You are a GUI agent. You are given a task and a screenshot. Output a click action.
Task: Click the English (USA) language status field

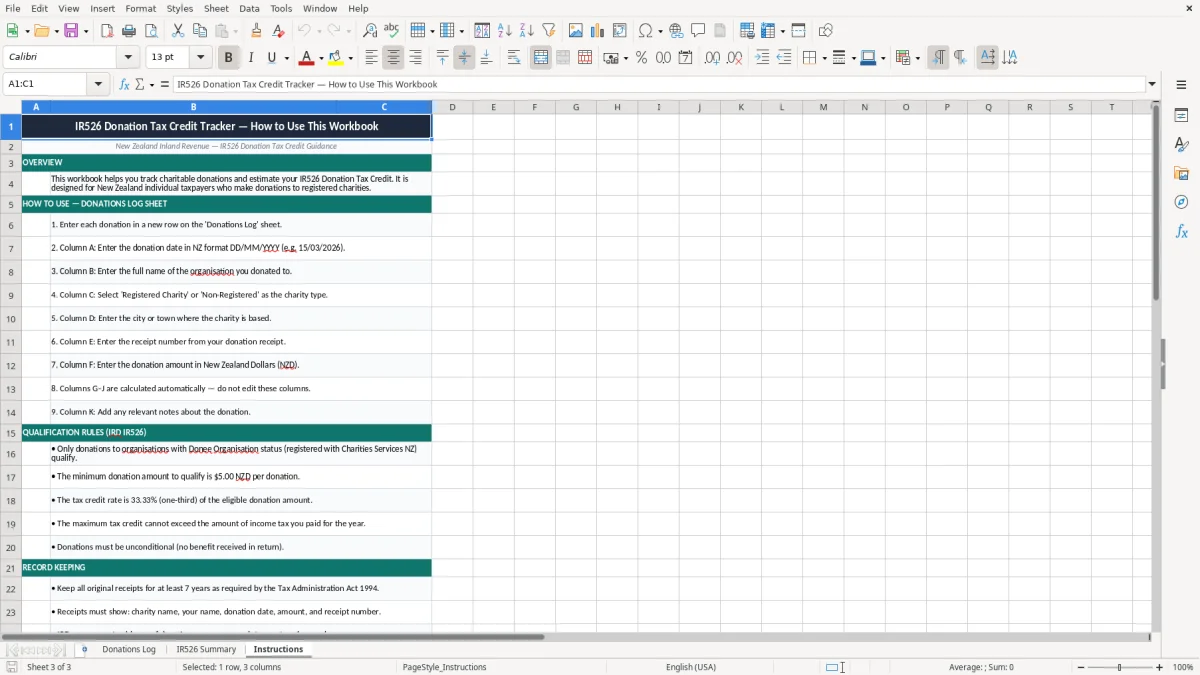(691, 667)
